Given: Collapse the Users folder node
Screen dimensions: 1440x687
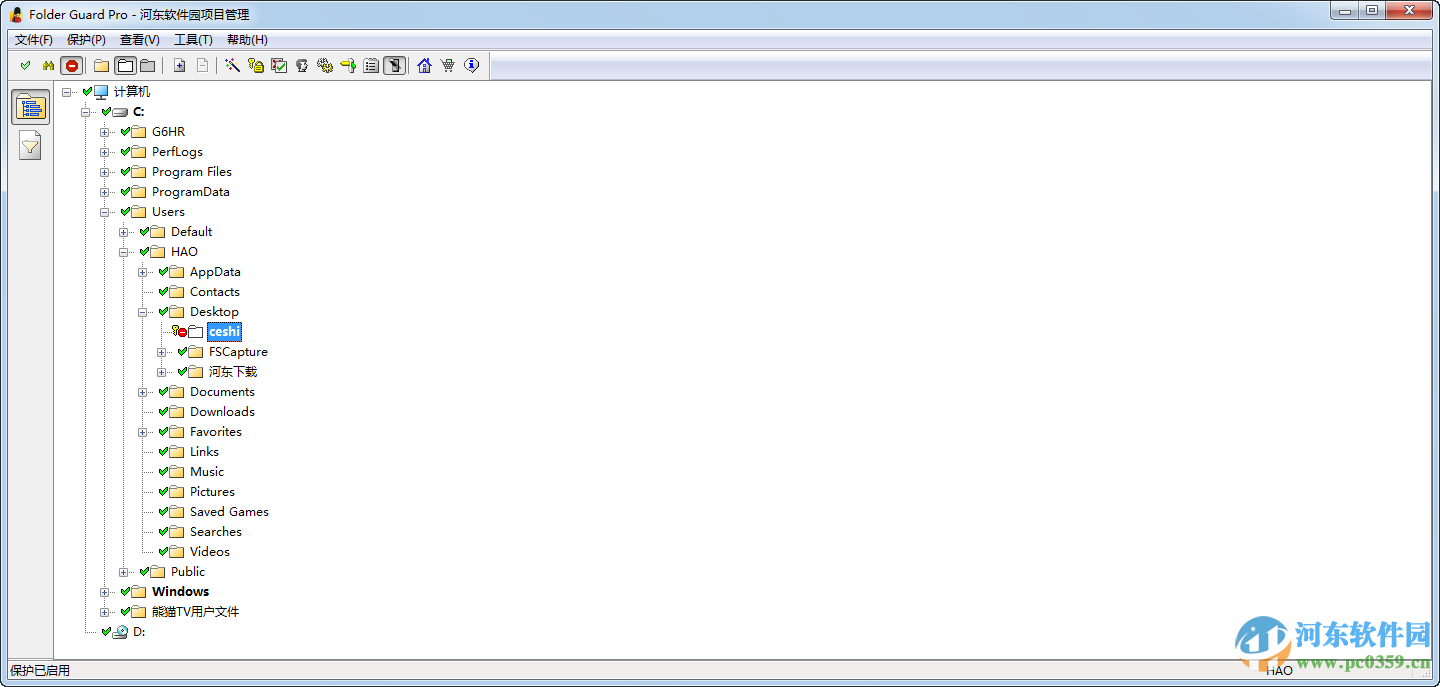Looking at the screenshot, I should (105, 212).
